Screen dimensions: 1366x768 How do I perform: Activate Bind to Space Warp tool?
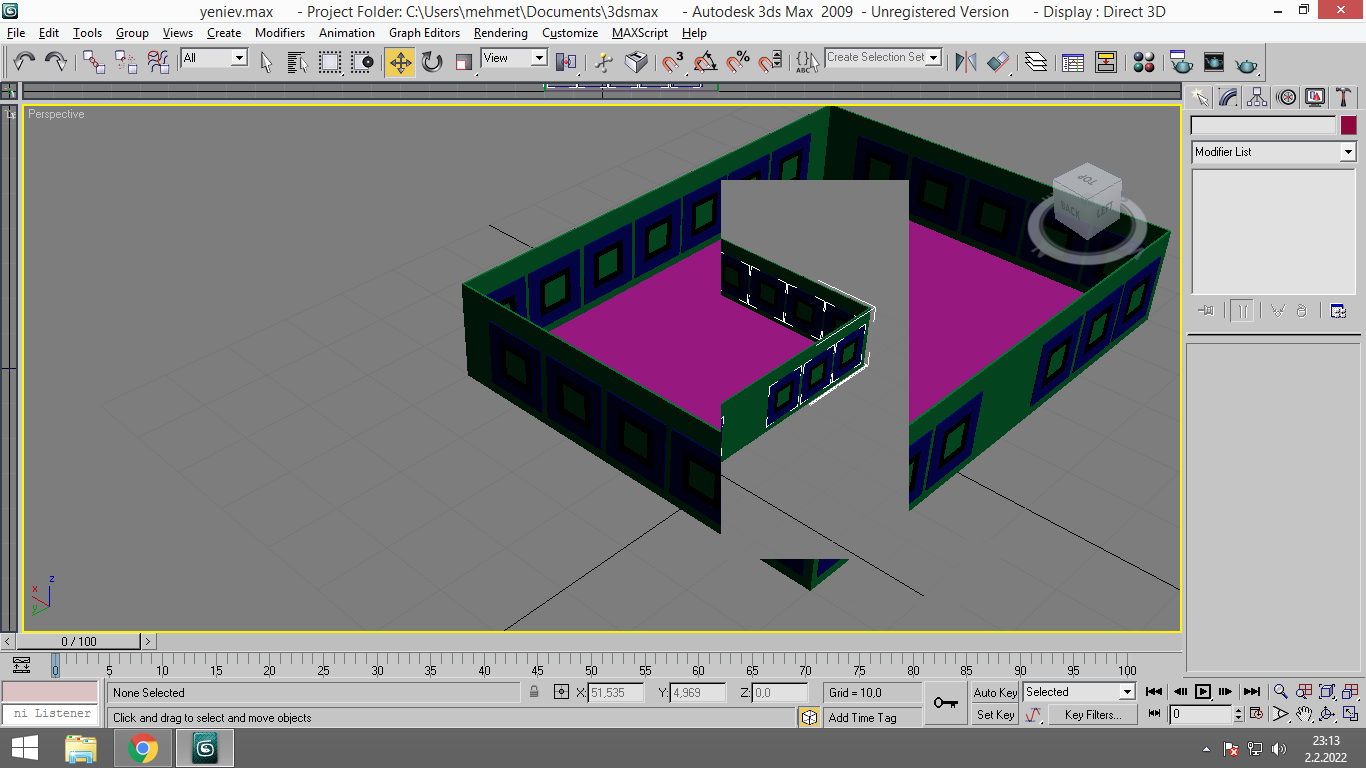point(158,62)
